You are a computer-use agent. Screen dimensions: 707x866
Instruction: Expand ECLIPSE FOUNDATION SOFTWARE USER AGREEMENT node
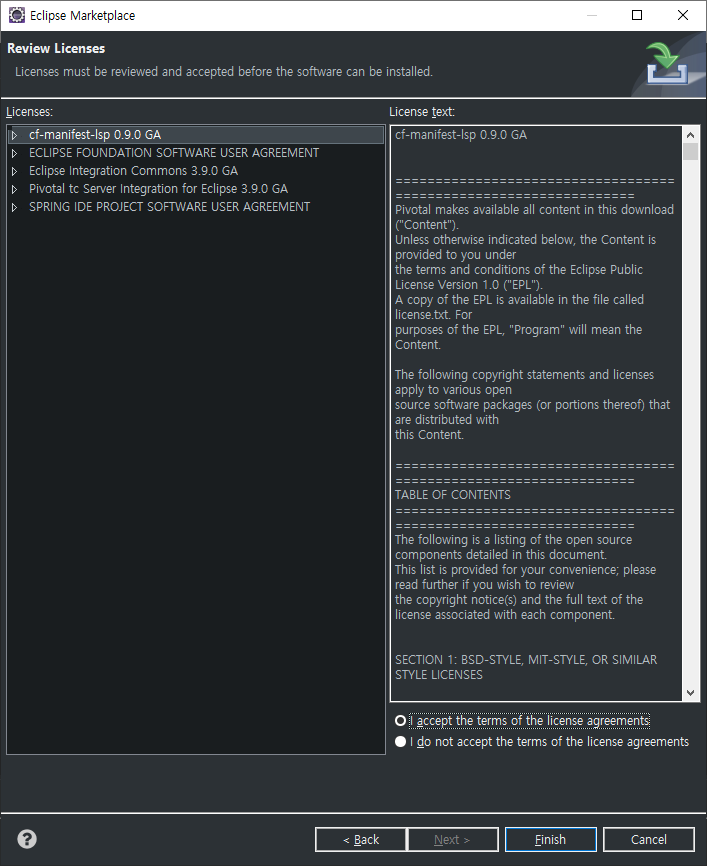14,153
